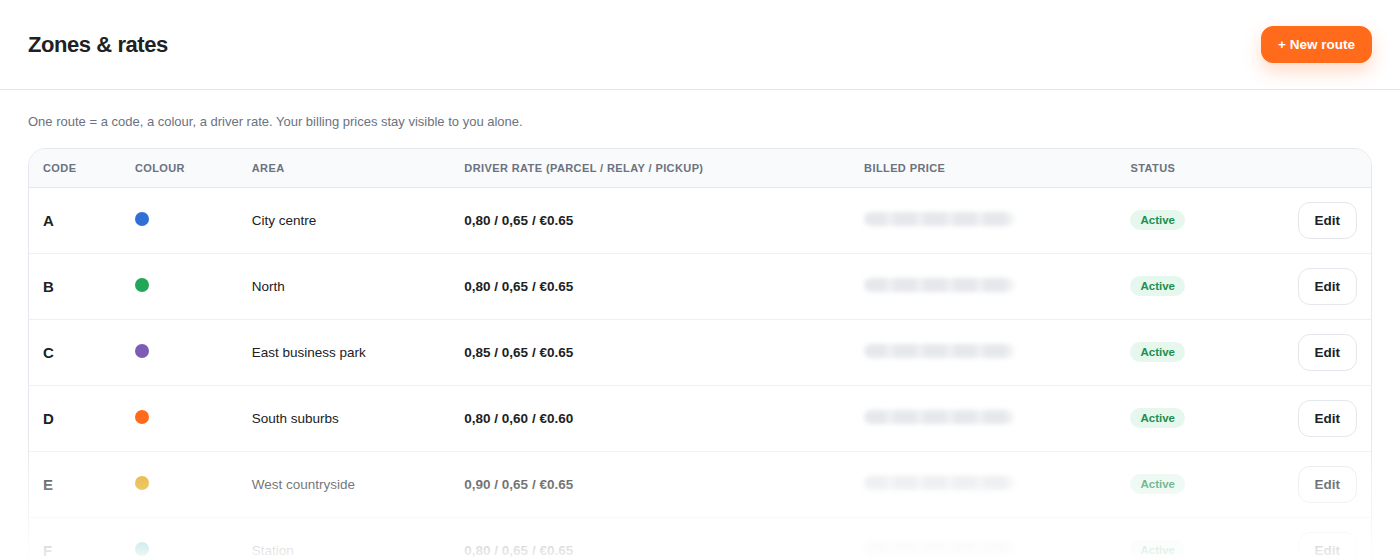Click driver rate 0,85 / 0,65 / €0.65

pyautogui.click(x=519, y=352)
